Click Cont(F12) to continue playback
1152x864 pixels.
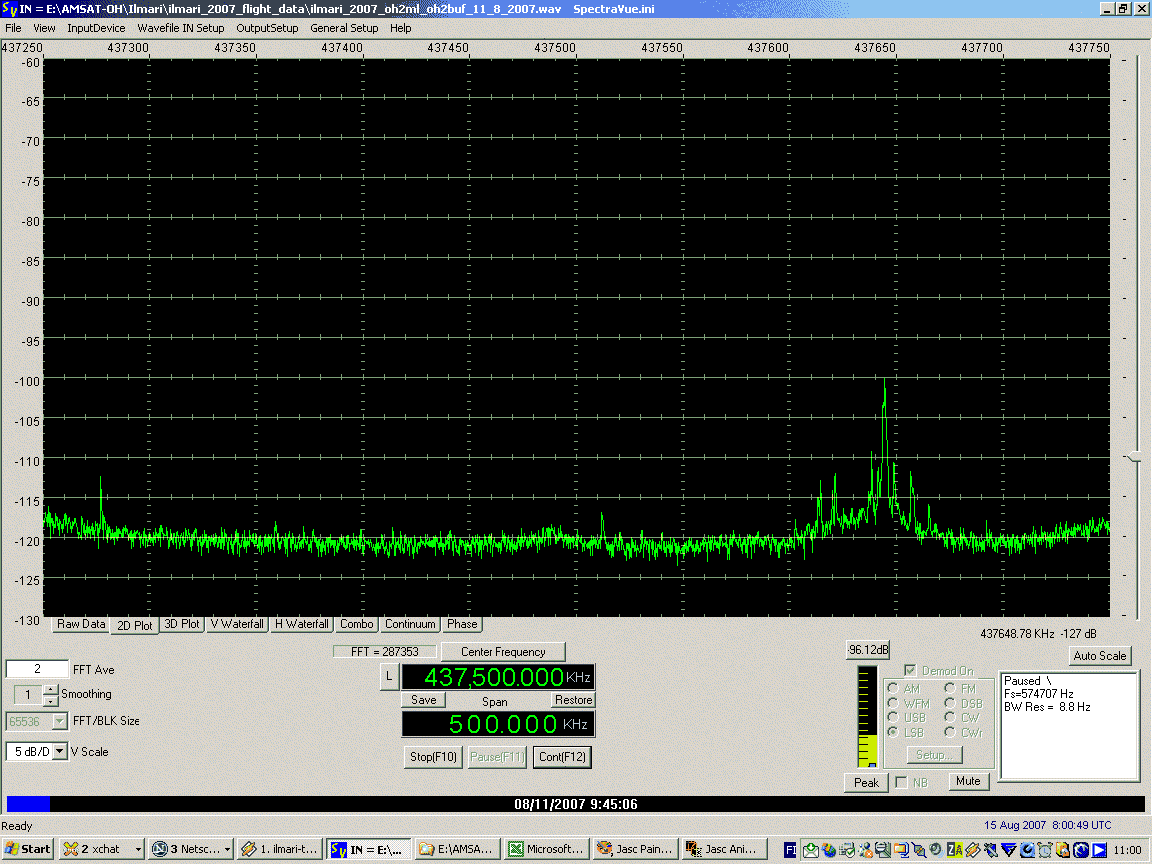tap(562, 757)
